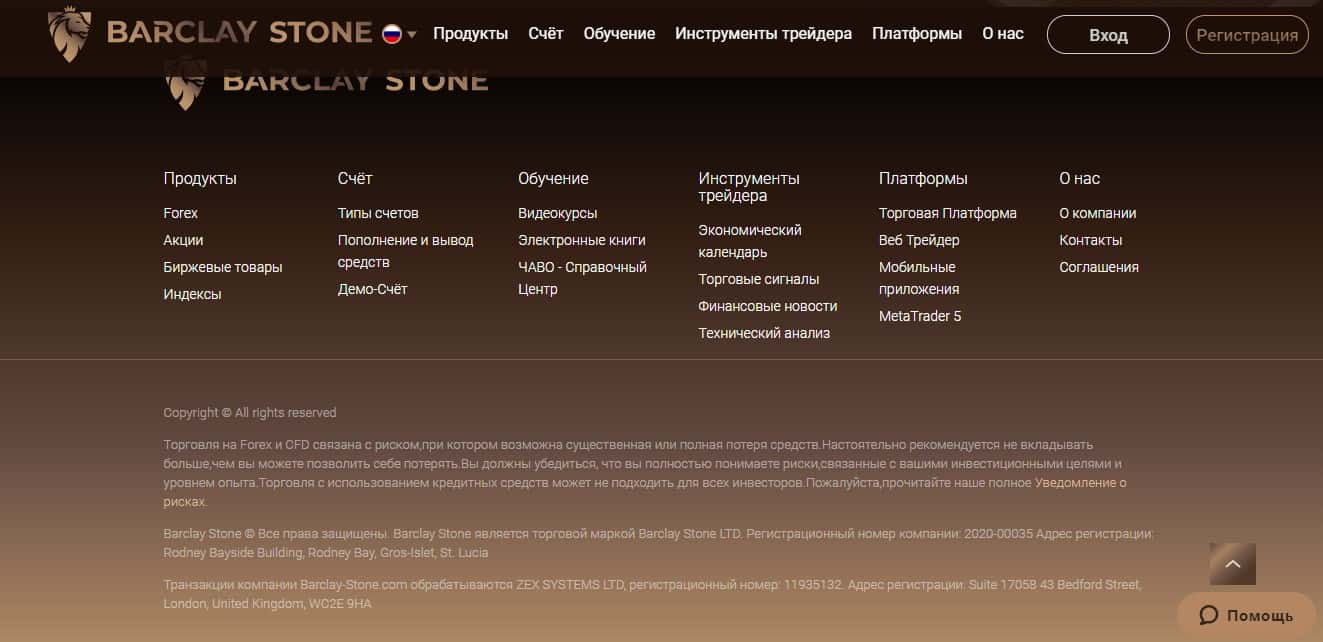Open the Экономический календарь link
This screenshot has width=1323, height=642.
(750, 241)
